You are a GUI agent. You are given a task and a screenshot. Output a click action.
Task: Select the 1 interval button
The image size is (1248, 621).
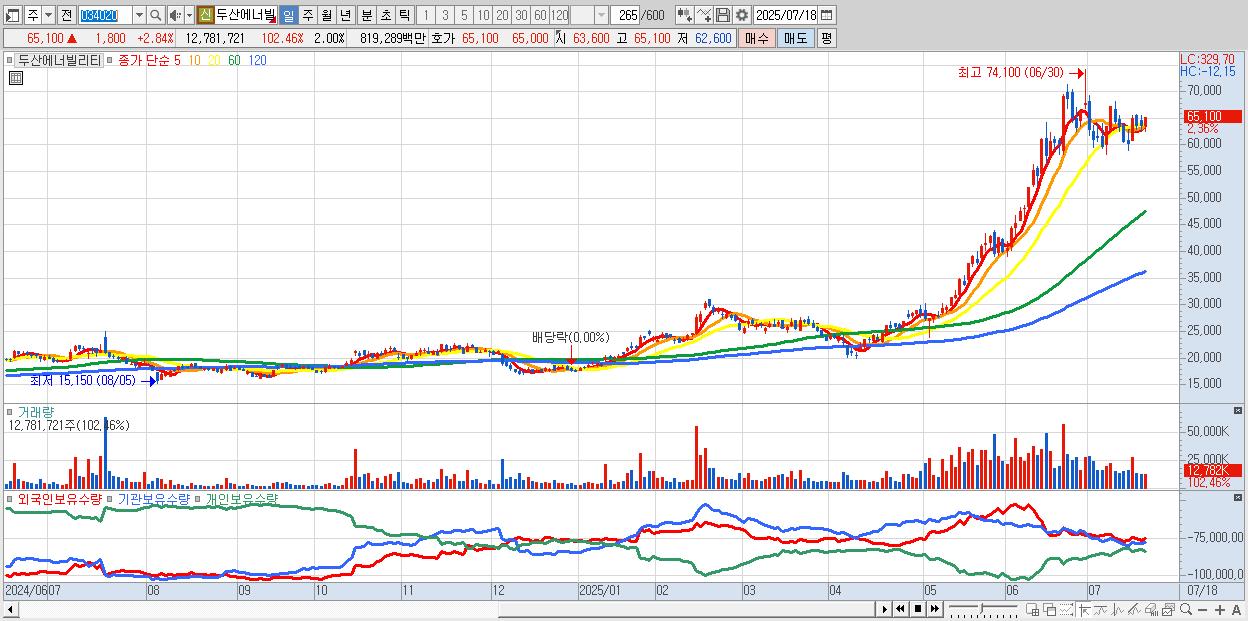coord(426,15)
